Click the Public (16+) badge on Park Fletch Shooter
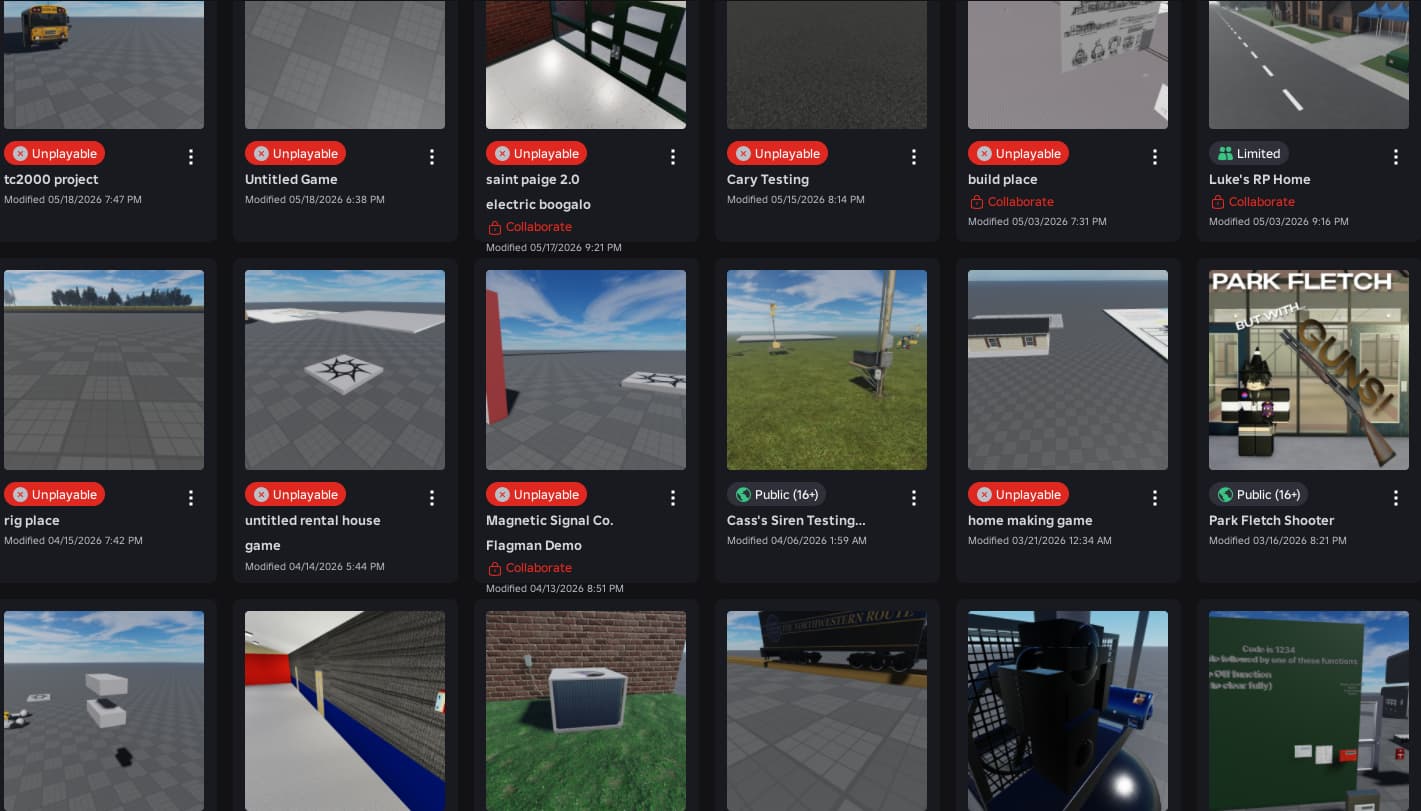 [1258, 495]
